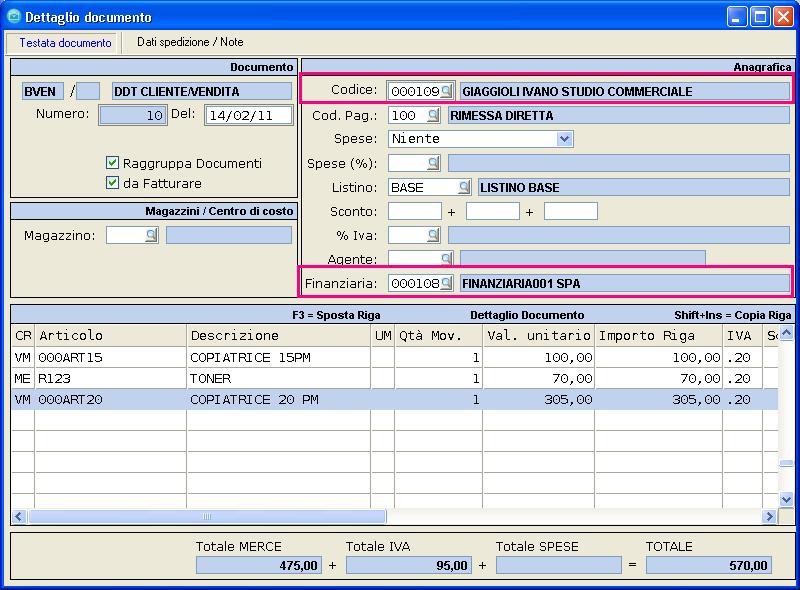Uncheck the da Fatturare checkbox
This screenshot has width=800, height=590.
click(x=112, y=183)
